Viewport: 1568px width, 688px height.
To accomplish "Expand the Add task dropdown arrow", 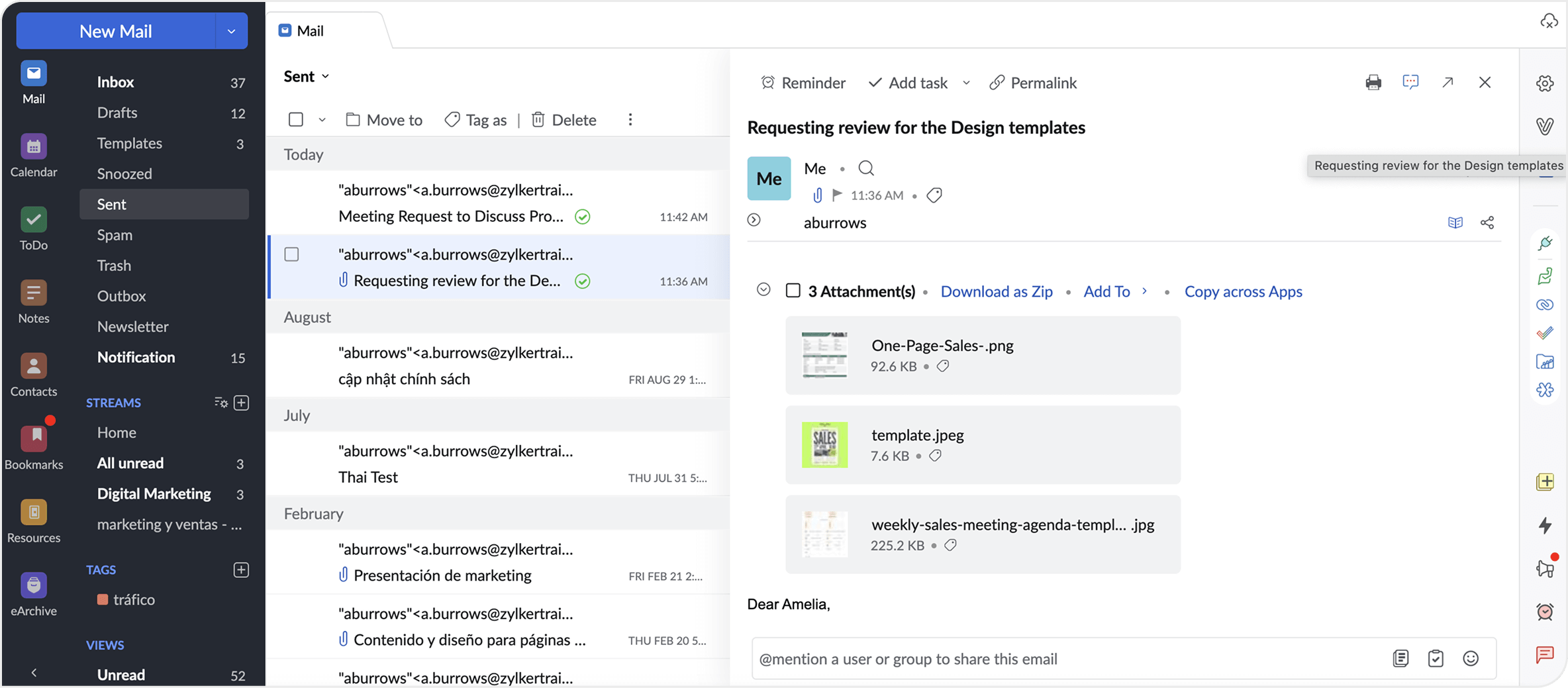I will pyautogui.click(x=966, y=83).
